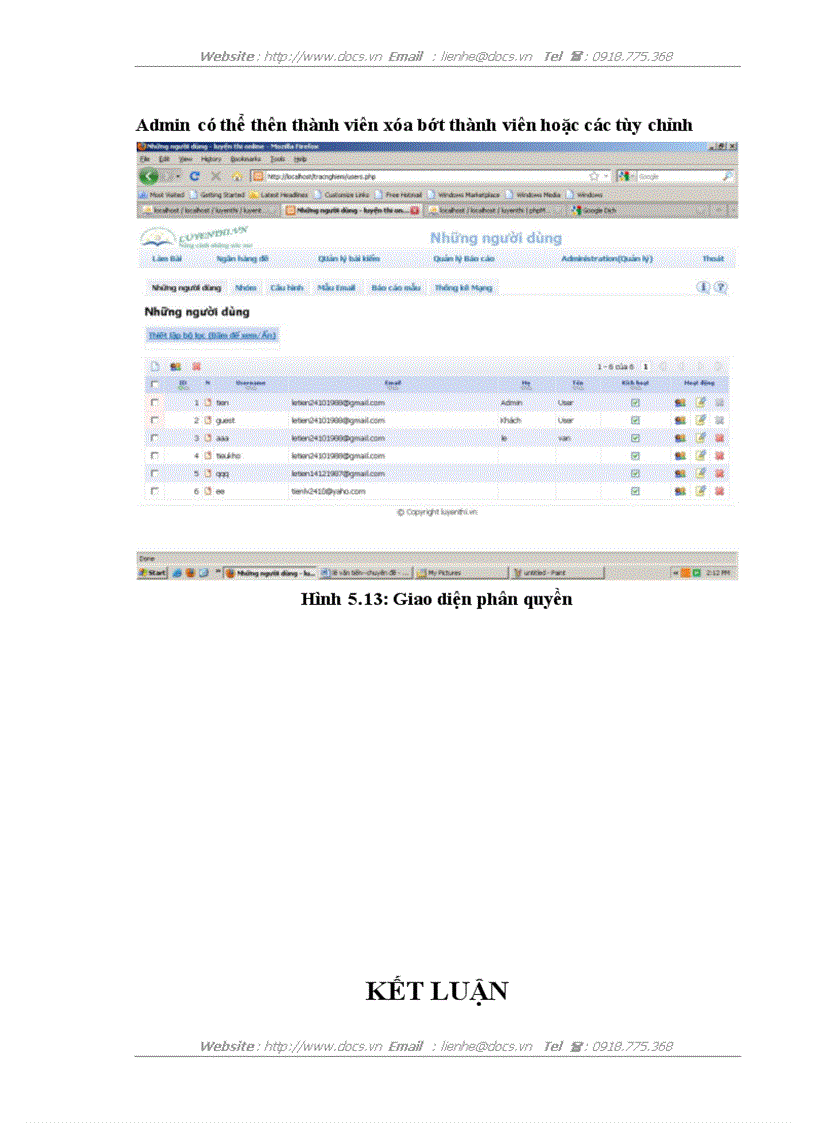Click the Firefox URL address field
The image size is (816, 1123).
click(420, 176)
